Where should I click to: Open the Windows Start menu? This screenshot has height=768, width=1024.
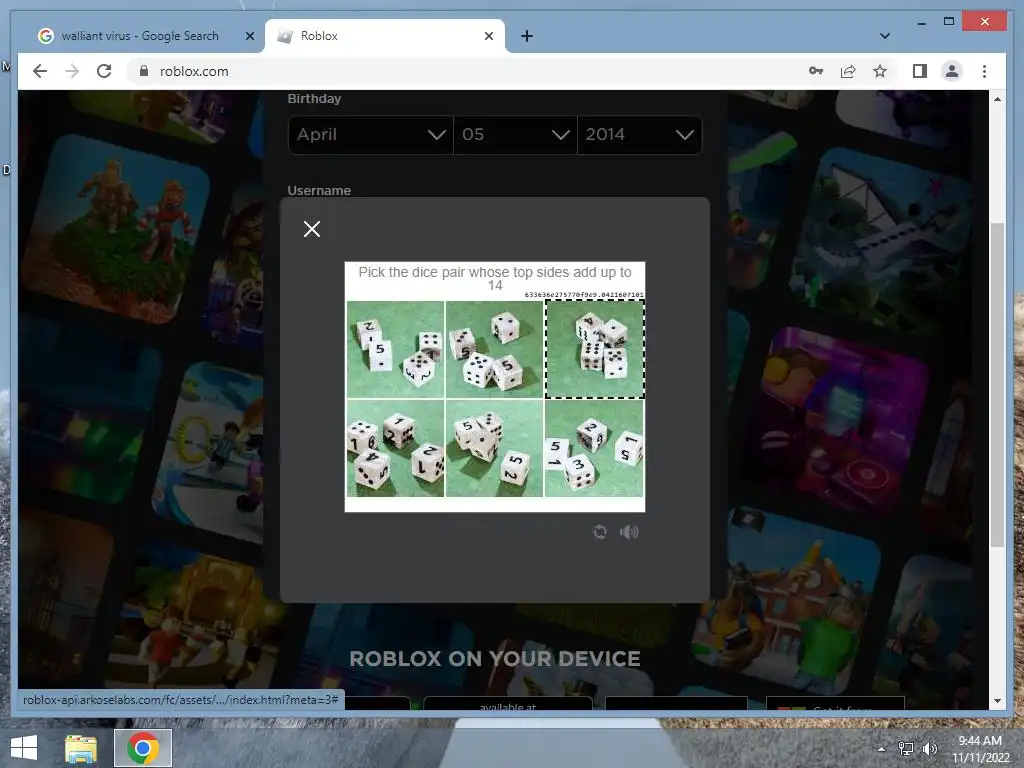24,748
